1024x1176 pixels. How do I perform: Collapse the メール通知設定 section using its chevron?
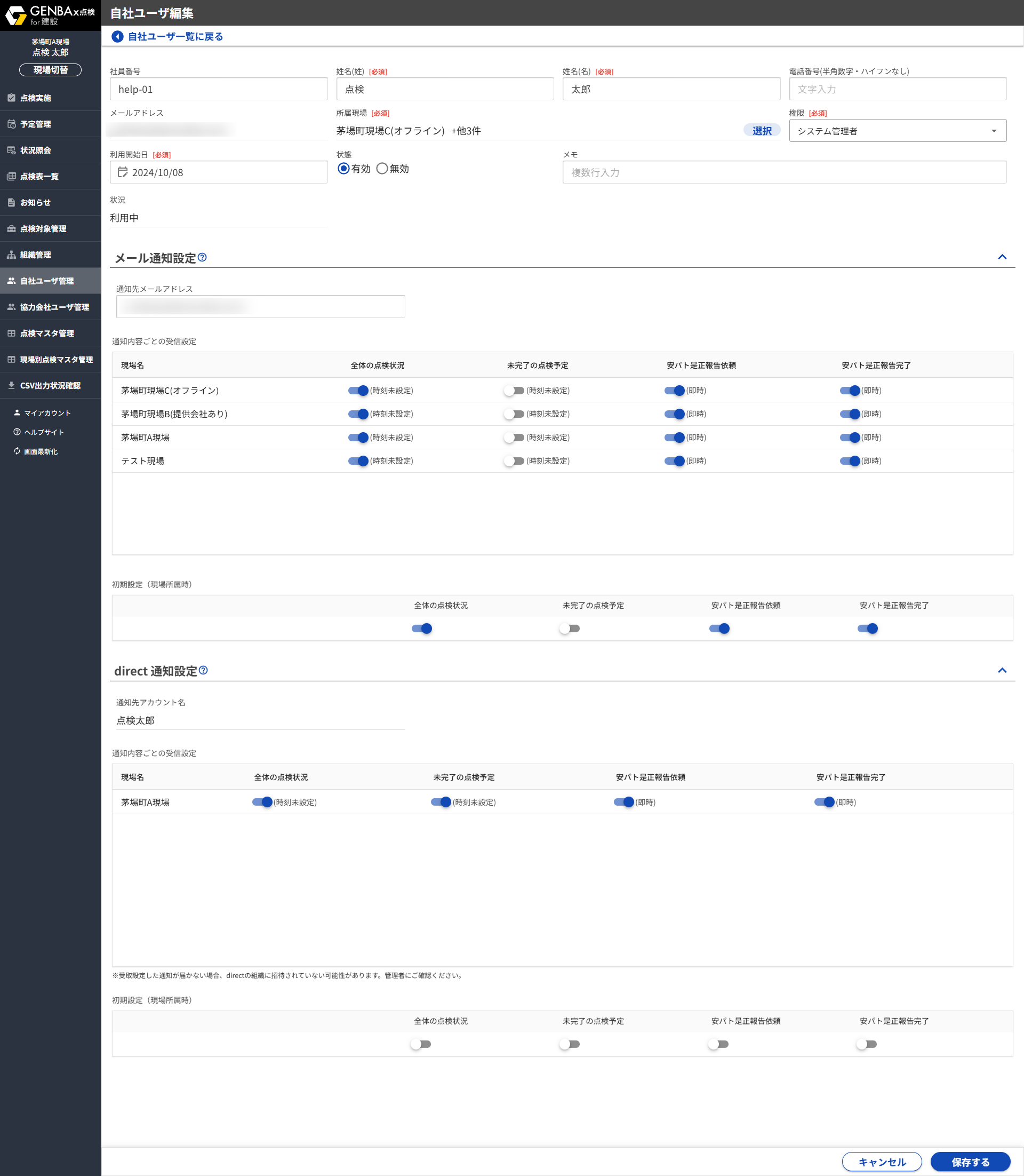pyautogui.click(x=1002, y=257)
